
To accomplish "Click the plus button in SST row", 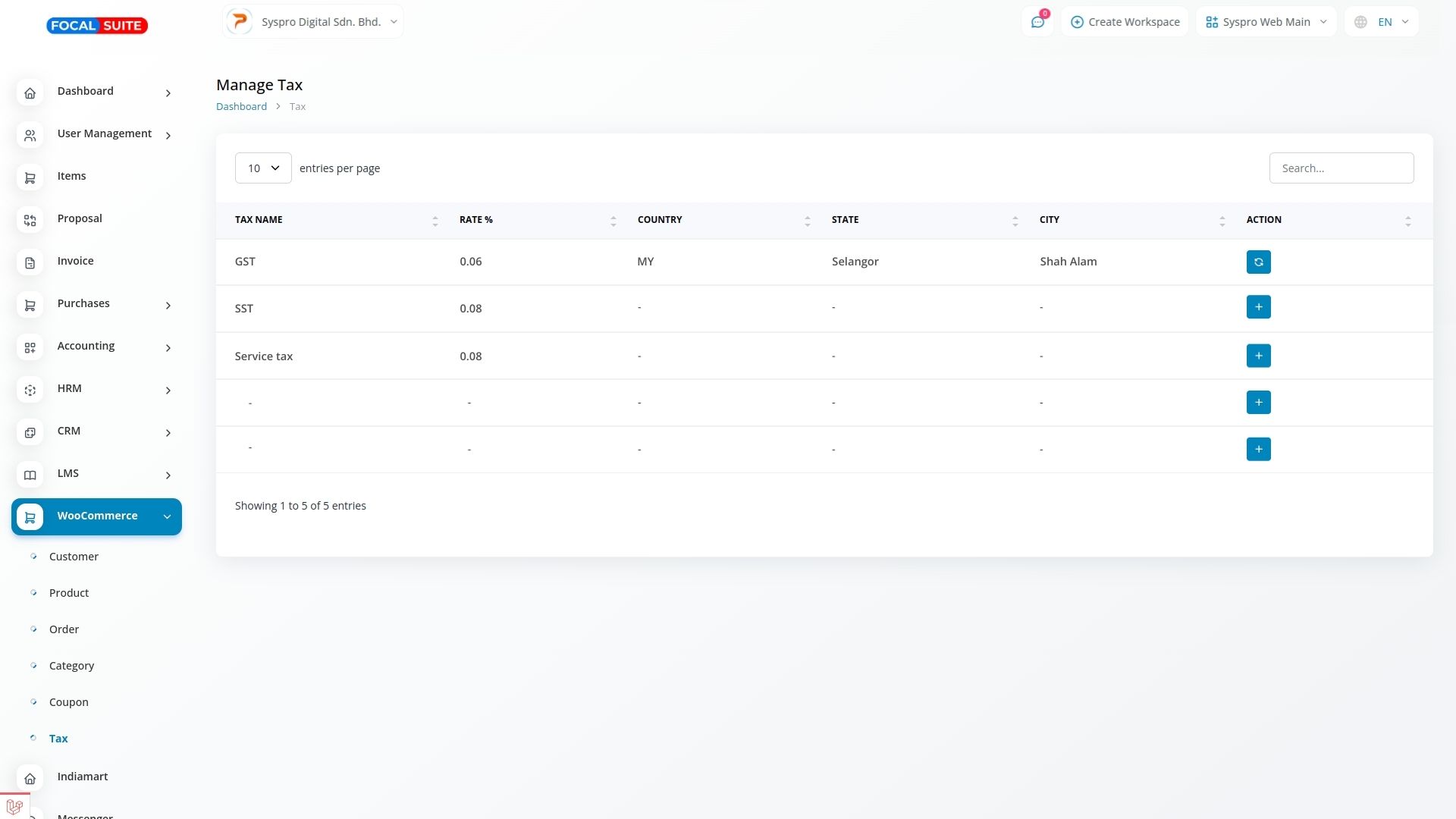I will point(1258,307).
